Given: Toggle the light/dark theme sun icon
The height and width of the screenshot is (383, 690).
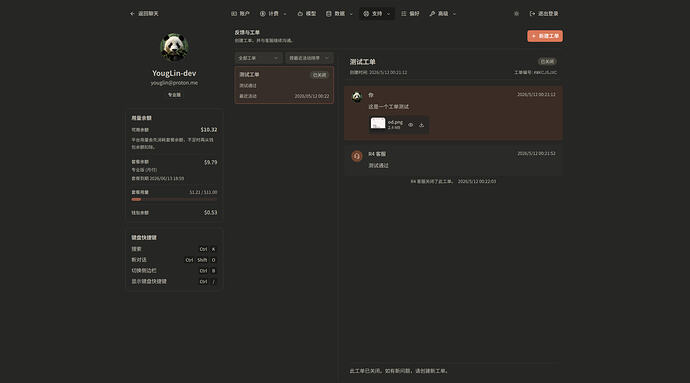Looking at the screenshot, I should pos(516,14).
